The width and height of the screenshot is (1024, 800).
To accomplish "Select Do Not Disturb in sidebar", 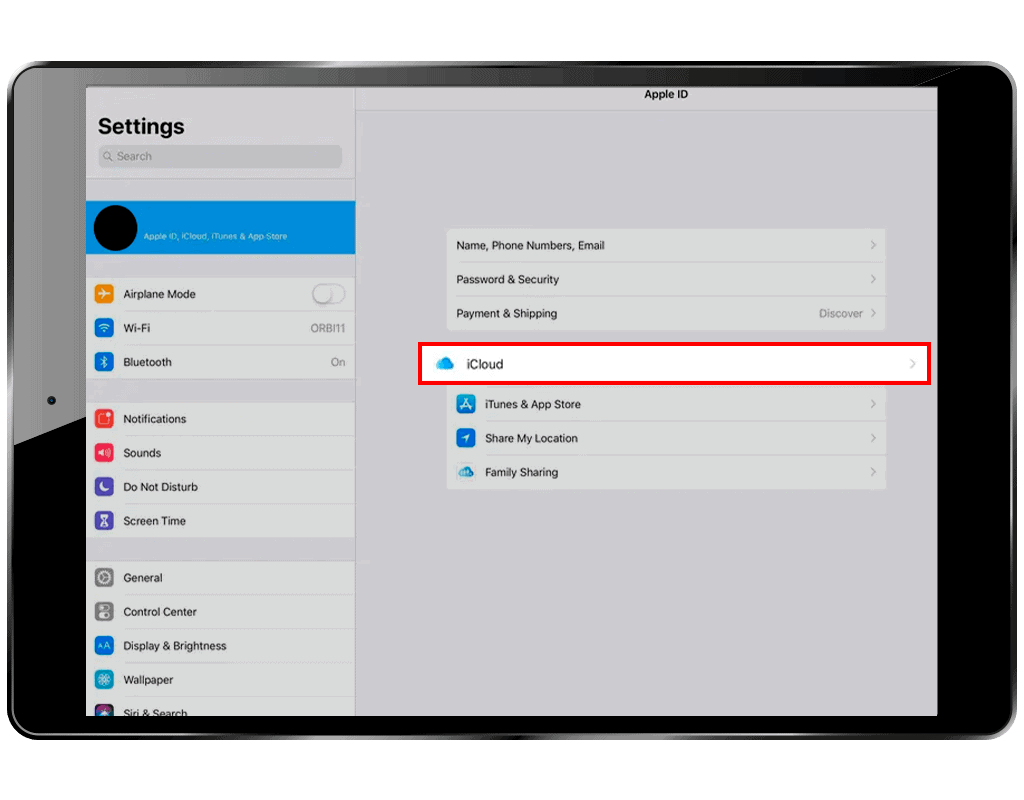I will 221,487.
